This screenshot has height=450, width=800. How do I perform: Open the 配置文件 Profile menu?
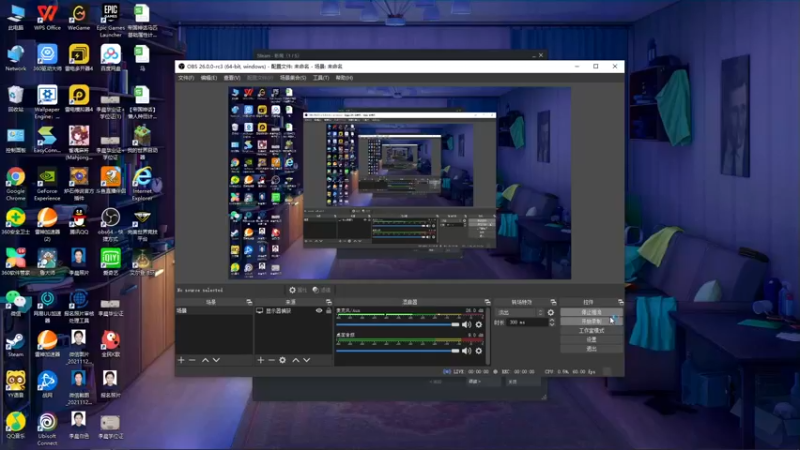pos(260,78)
